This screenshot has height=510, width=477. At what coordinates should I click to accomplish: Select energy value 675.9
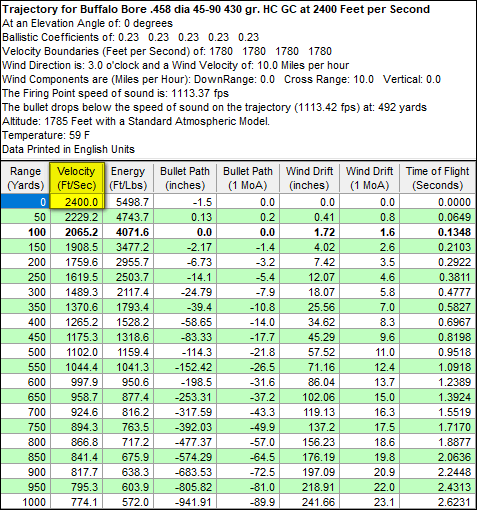point(128,457)
